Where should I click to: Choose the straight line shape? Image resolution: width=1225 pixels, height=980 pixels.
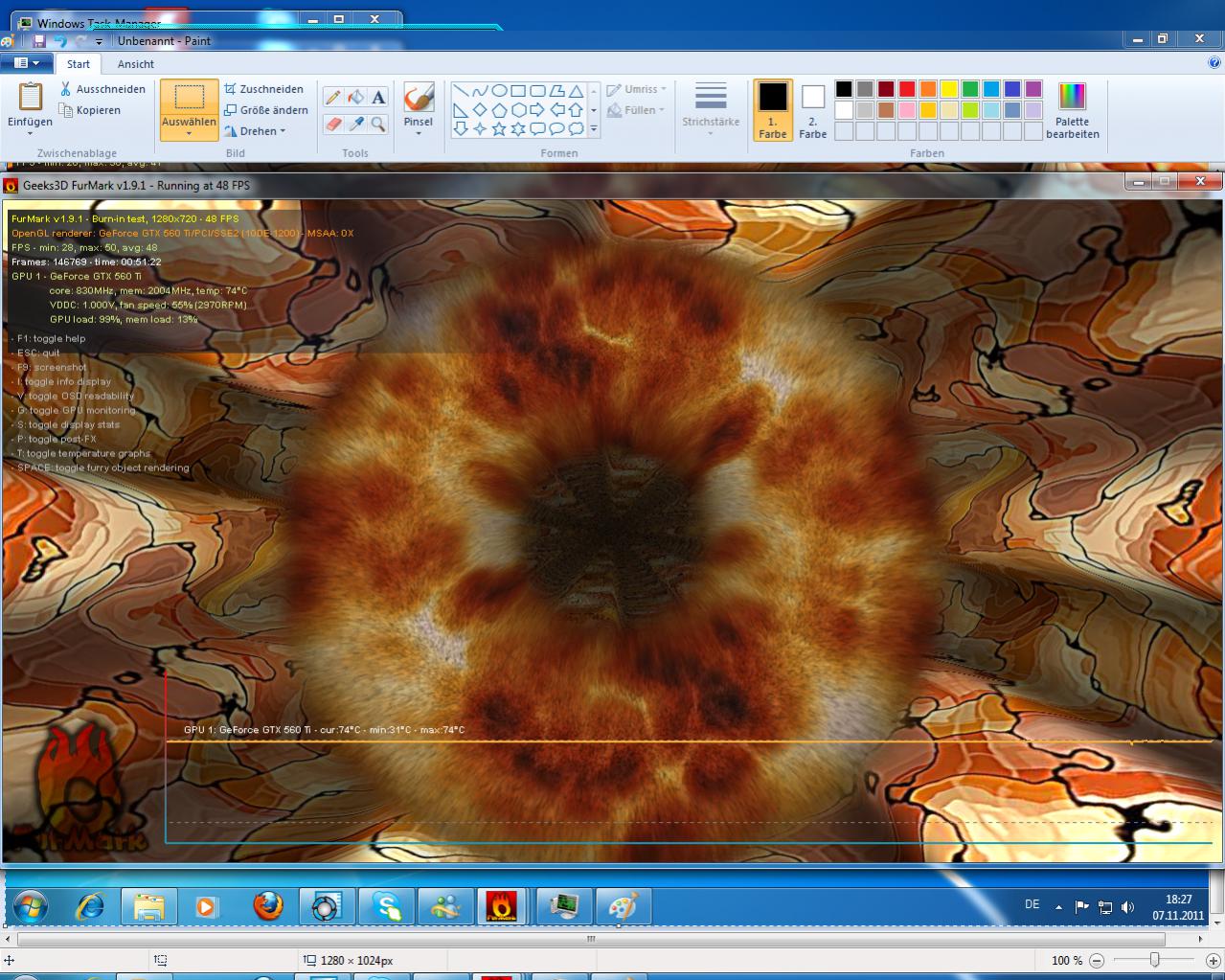[461, 91]
